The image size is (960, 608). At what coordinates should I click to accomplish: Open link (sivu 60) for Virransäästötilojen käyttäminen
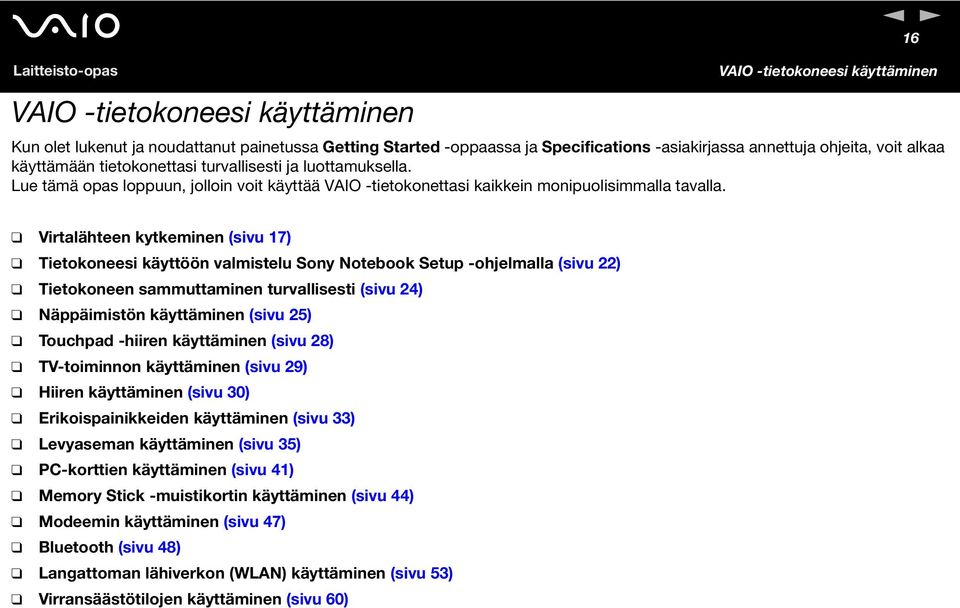(317, 599)
